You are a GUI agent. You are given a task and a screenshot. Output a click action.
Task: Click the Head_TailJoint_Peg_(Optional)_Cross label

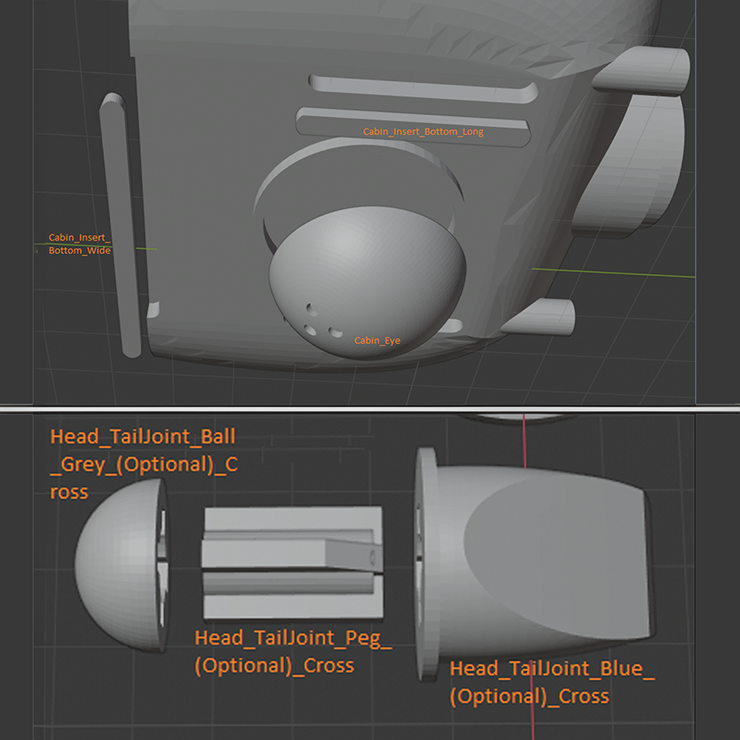(x=293, y=652)
